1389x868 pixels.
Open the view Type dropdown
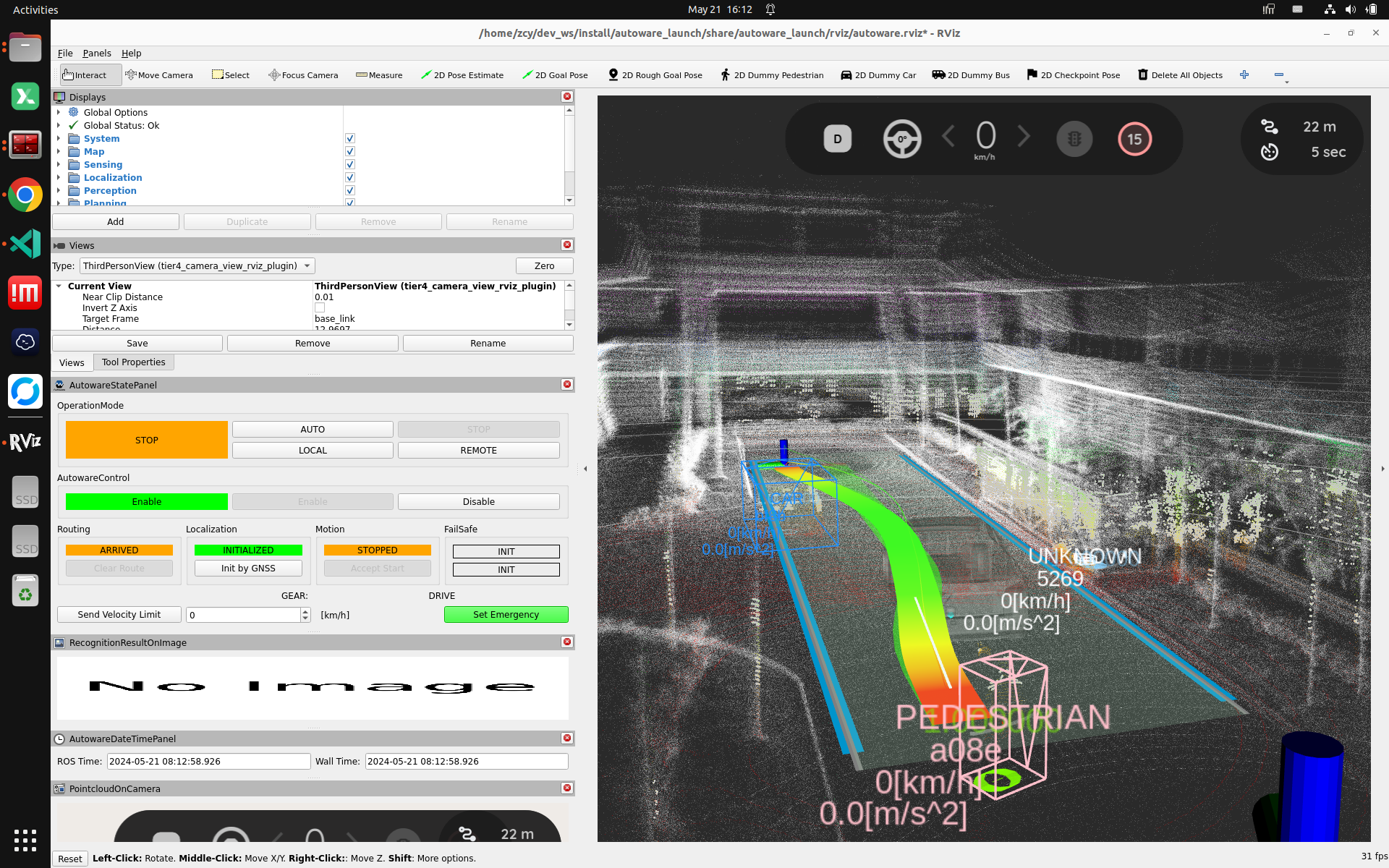pos(197,266)
